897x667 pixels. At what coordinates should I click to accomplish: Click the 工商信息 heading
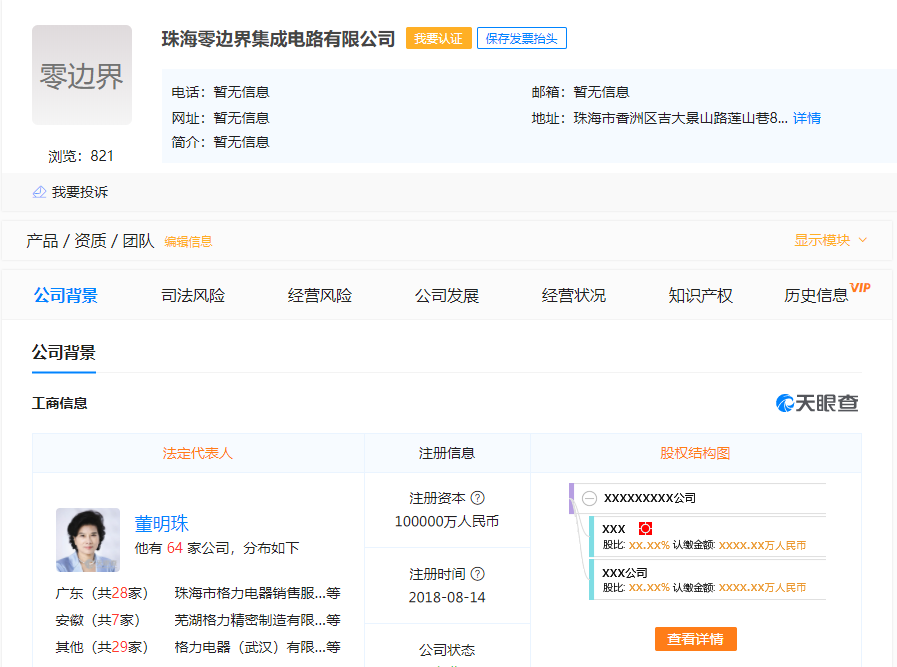pyautogui.click(x=59, y=403)
